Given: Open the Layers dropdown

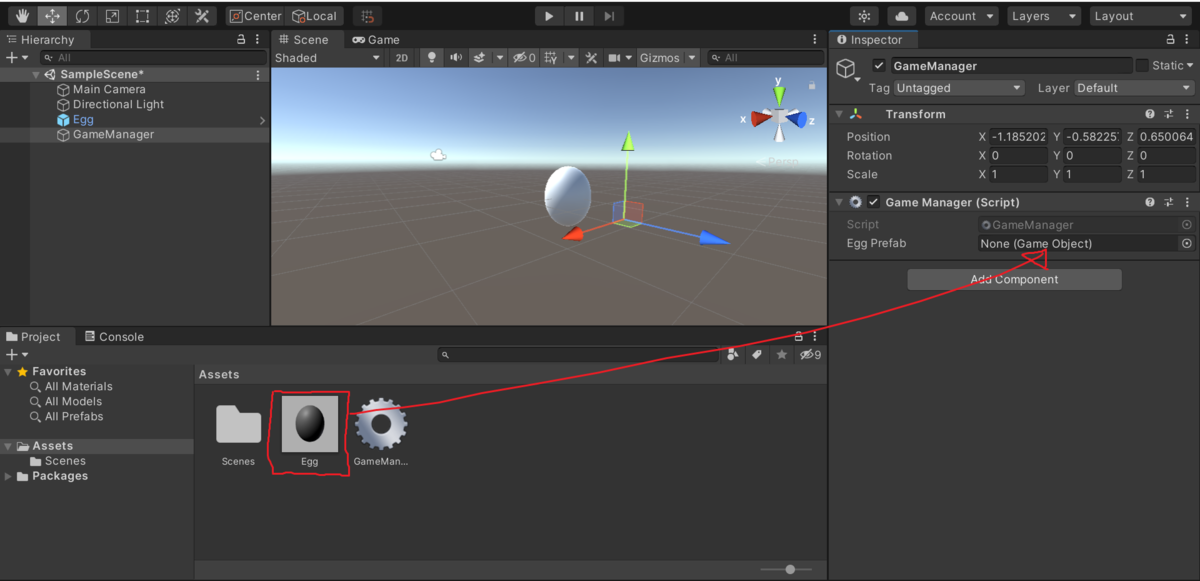Looking at the screenshot, I should pyautogui.click(x=1044, y=16).
